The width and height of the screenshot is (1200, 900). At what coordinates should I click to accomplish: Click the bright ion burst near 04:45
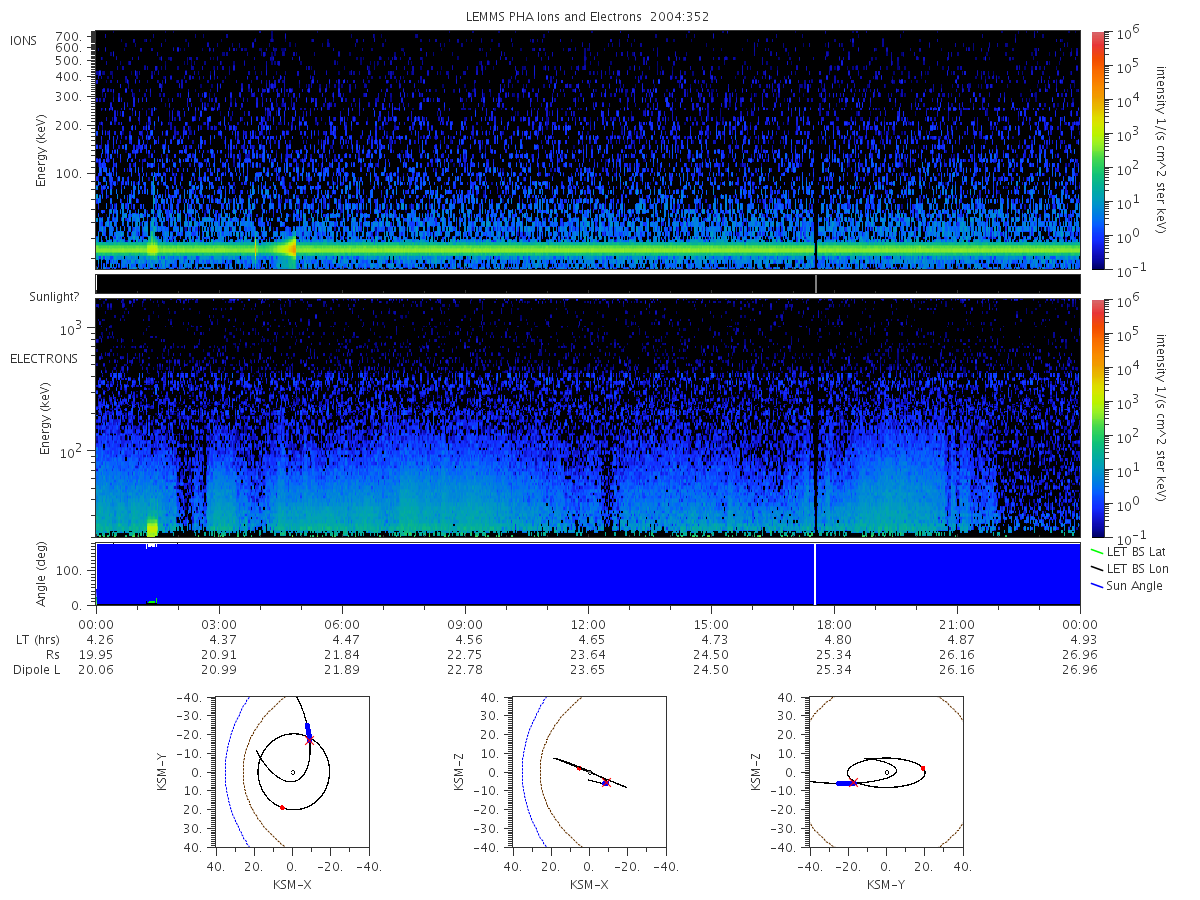pyautogui.click(x=288, y=247)
